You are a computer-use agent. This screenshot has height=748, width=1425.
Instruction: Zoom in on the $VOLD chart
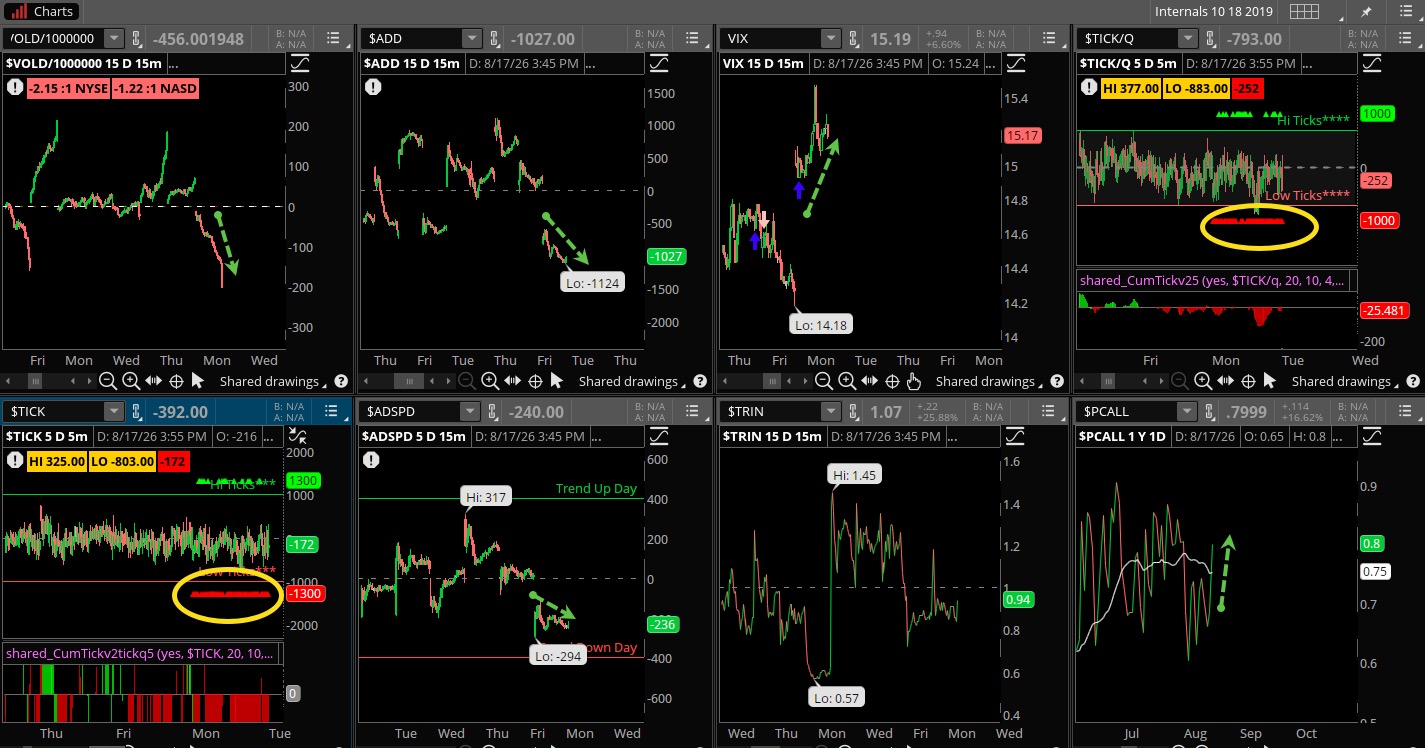(131, 381)
